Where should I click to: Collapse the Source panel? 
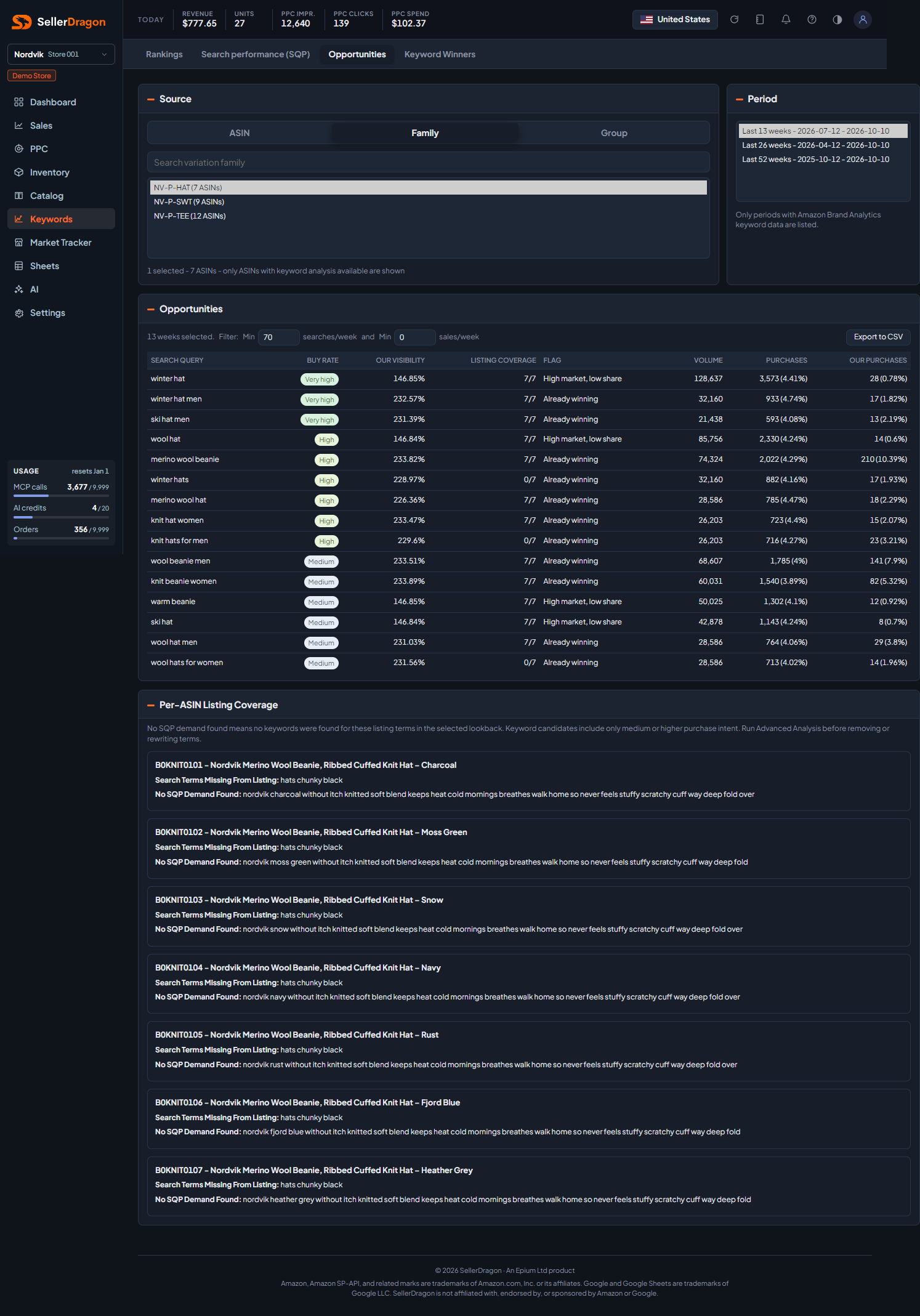(x=151, y=99)
